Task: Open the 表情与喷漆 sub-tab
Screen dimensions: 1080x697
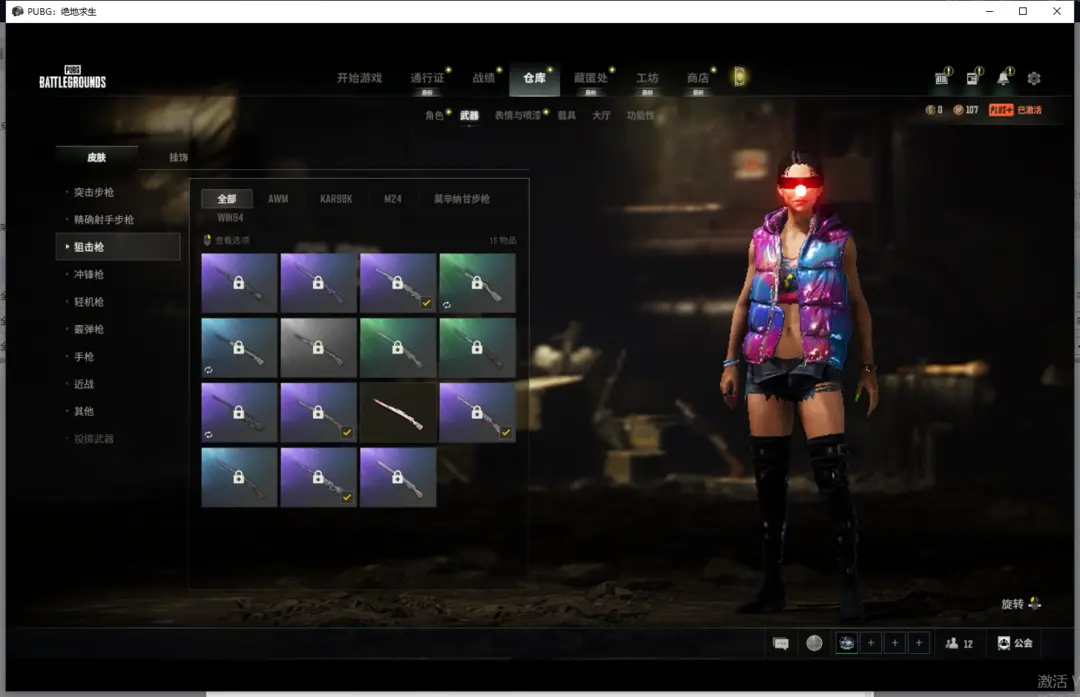Action: 517,115
